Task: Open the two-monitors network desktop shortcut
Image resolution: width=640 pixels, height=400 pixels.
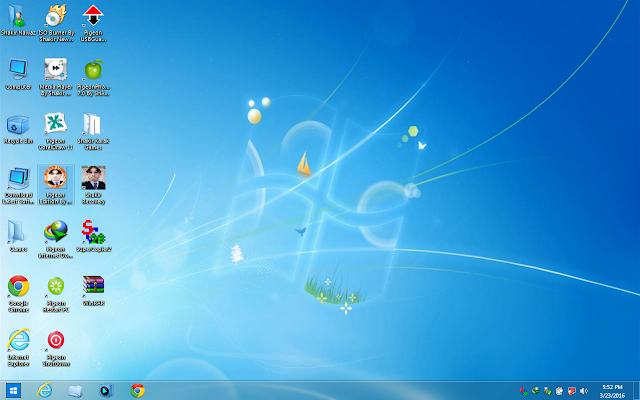Action: coord(18,185)
